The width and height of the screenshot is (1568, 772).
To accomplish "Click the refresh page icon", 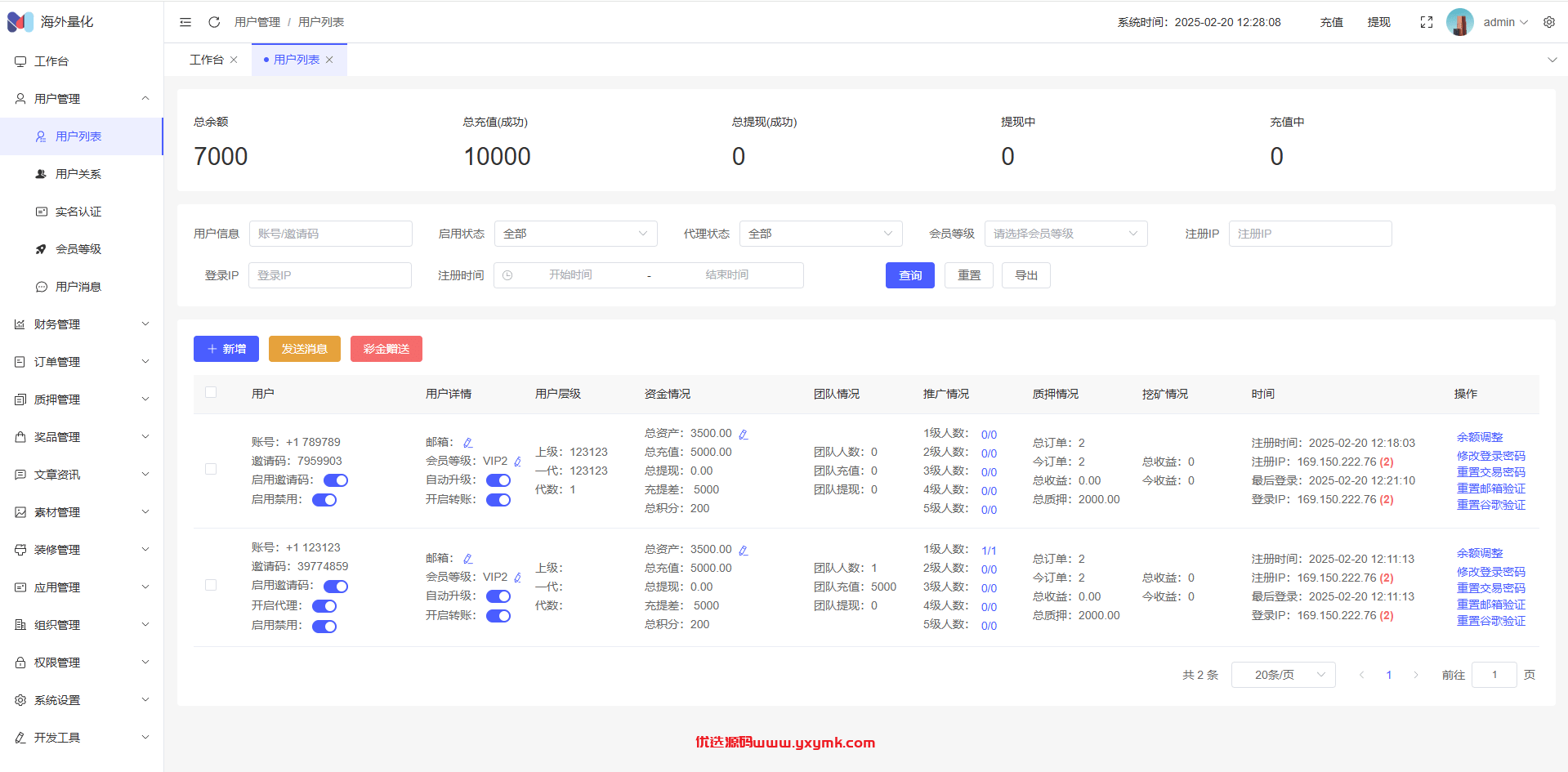I will (214, 22).
